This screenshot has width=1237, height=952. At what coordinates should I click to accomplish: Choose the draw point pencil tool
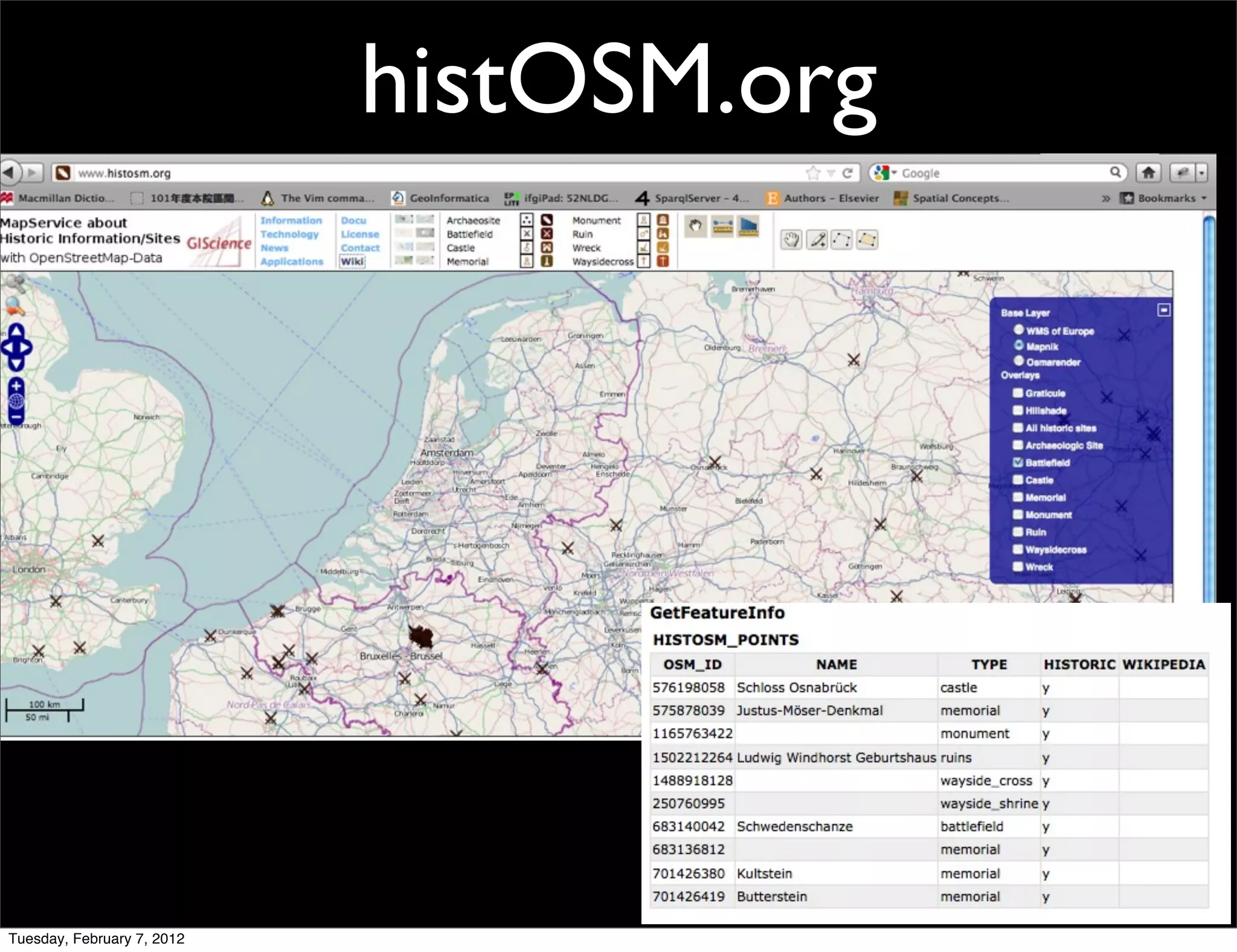coord(817,240)
